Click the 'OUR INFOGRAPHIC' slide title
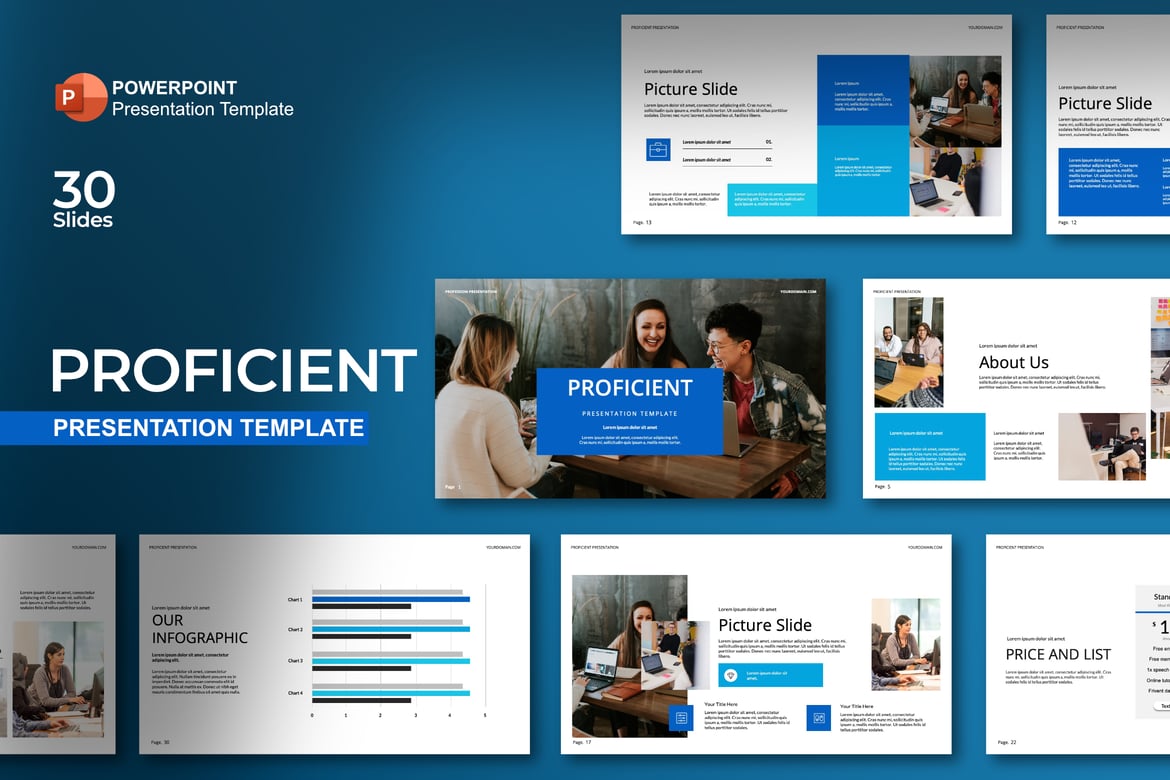1170x780 pixels. tap(199, 629)
